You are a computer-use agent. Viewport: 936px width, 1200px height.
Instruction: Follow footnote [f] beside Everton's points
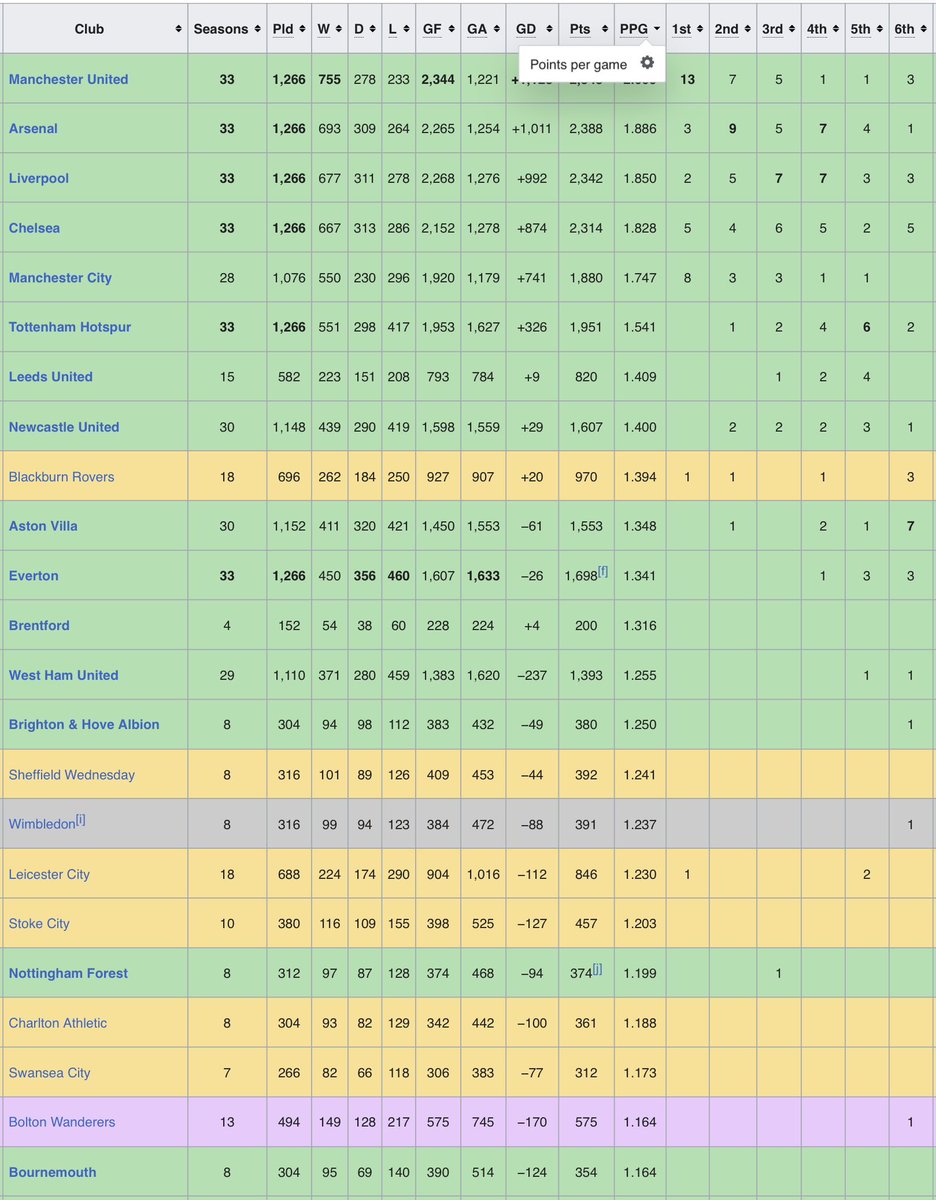pyautogui.click(x=603, y=572)
